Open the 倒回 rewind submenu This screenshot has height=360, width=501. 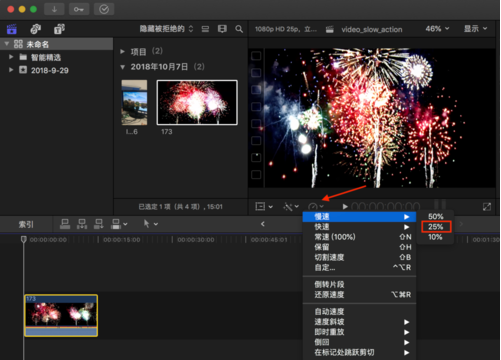tap(359, 342)
